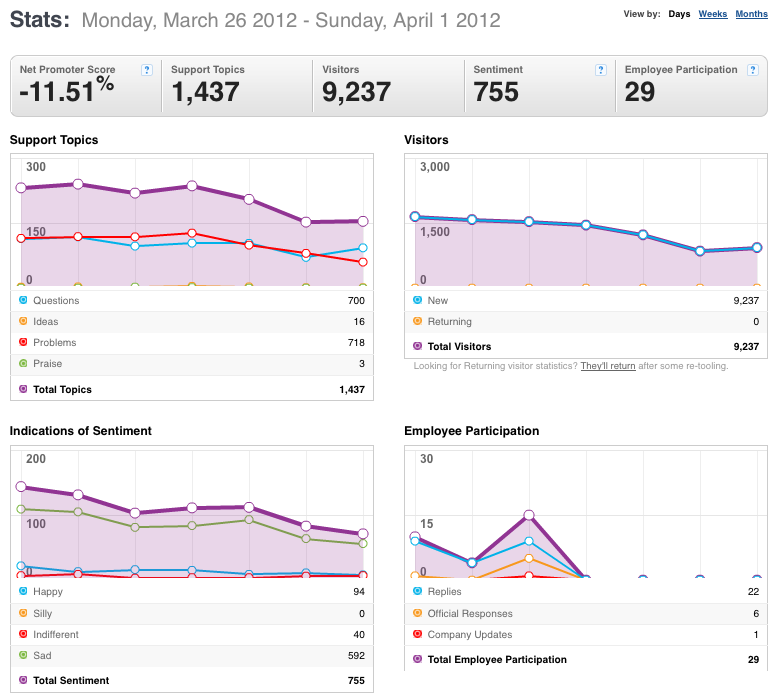Click the Ideas legend orange dot

(x=23, y=321)
